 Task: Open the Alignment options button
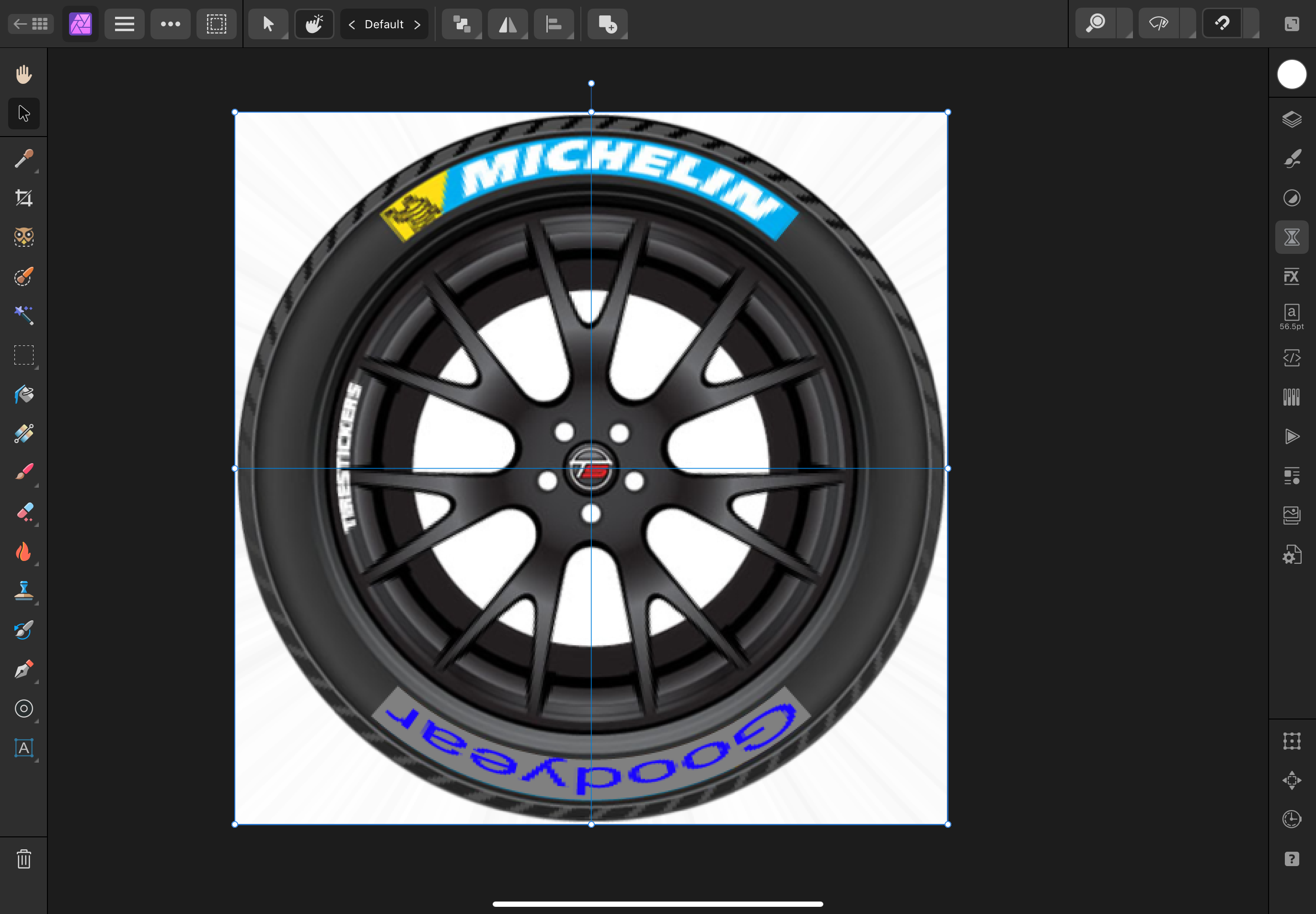click(554, 24)
